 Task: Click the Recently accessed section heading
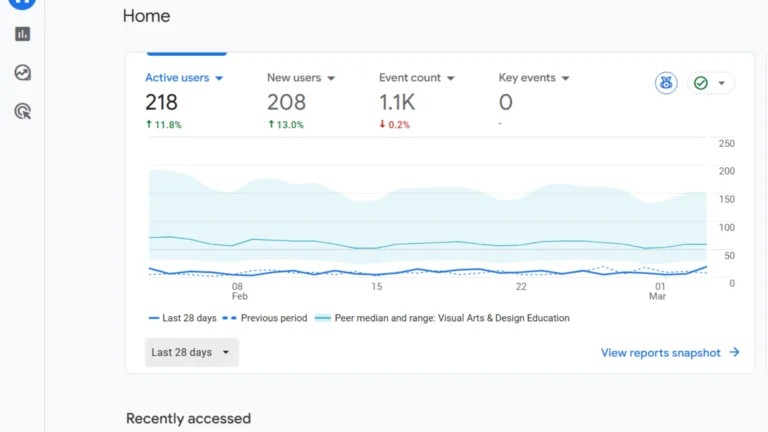188,418
